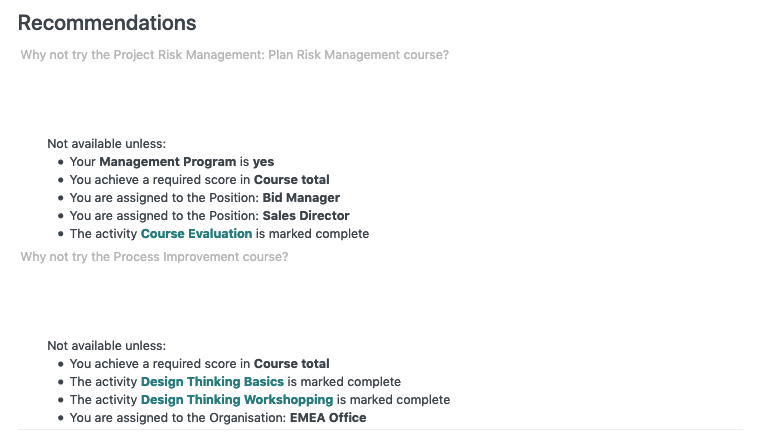The height and width of the screenshot is (442, 778).
Task: Click second 'Not available unless:' label
Action: (107, 346)
